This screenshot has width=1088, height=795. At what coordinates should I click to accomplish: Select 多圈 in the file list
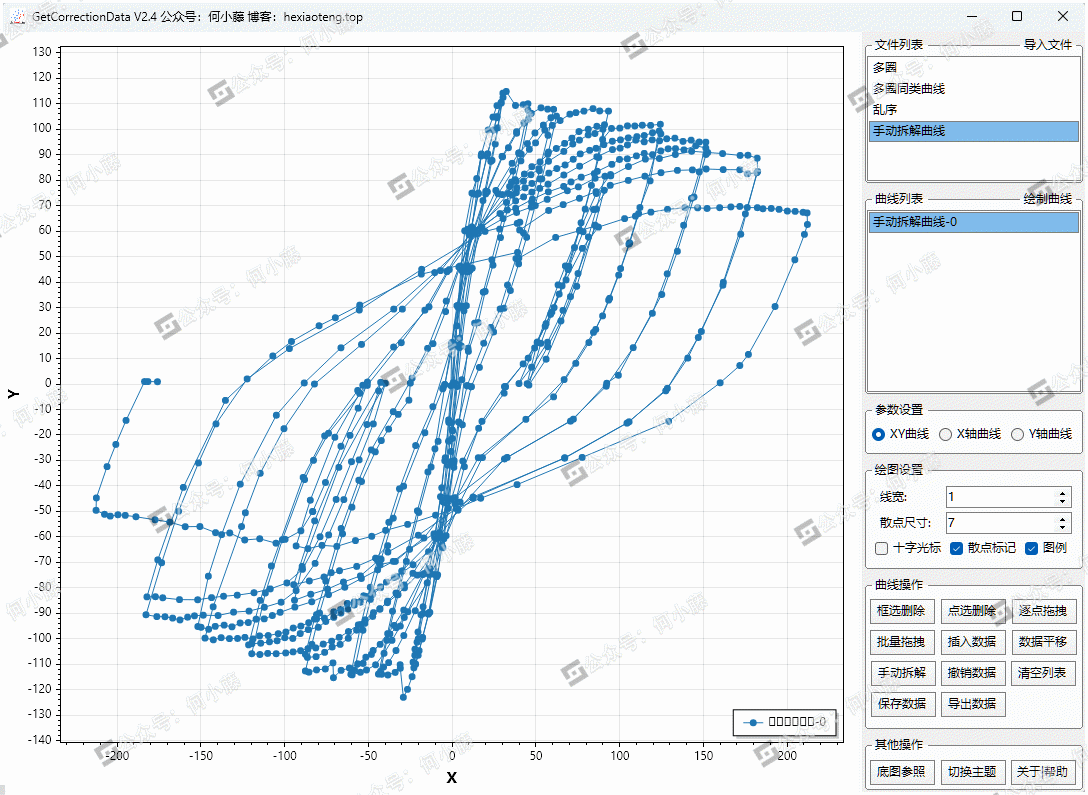[885, 68]
